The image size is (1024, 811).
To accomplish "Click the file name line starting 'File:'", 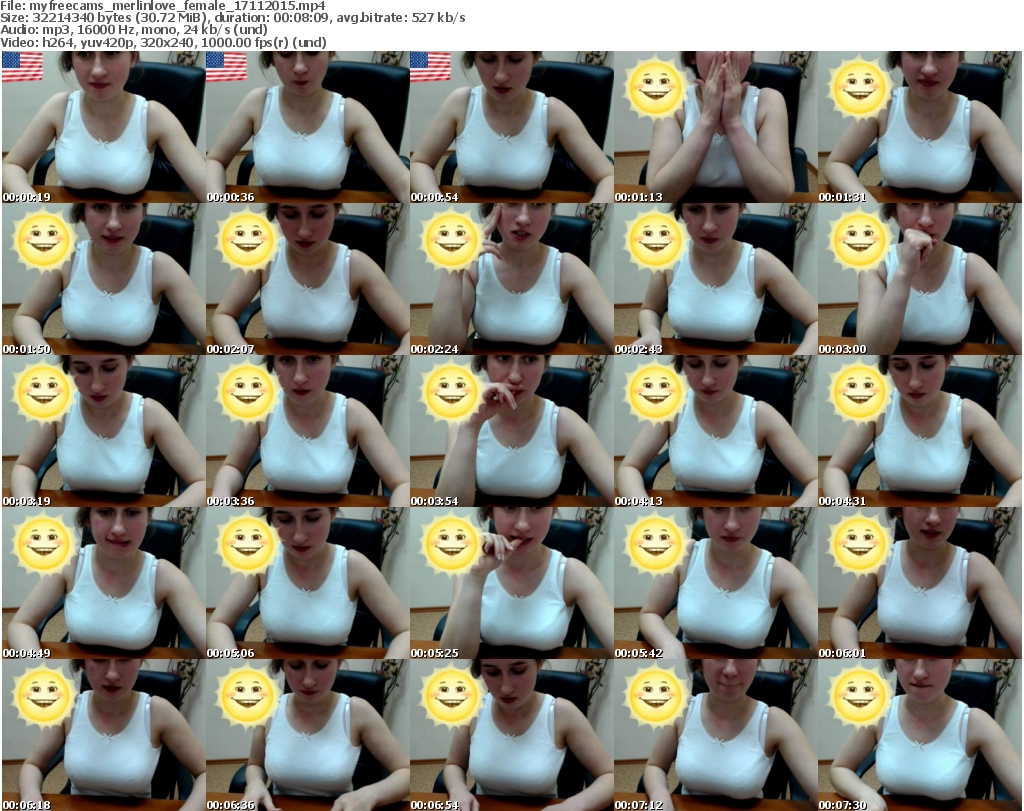I will (163, 6).
